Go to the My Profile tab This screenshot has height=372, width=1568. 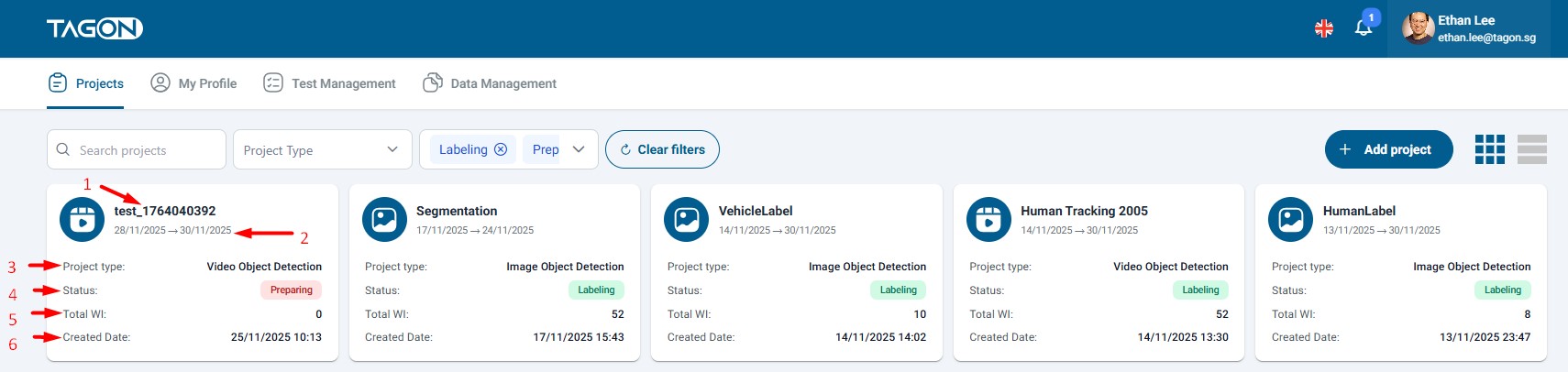pyautogui.click(x=193, y=83)
